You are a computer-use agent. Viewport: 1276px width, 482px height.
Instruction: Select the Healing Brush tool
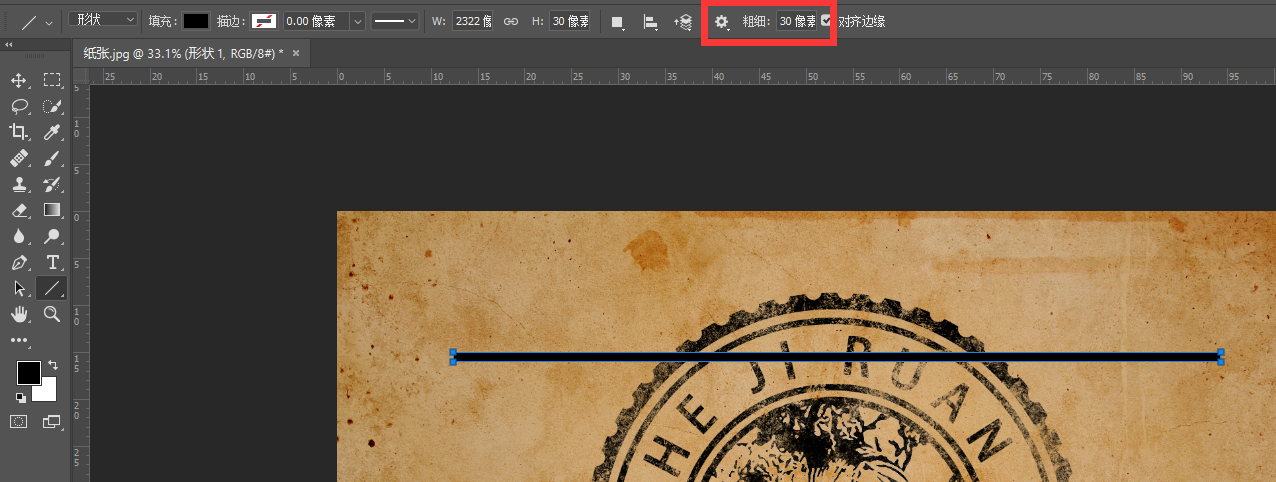18,158
